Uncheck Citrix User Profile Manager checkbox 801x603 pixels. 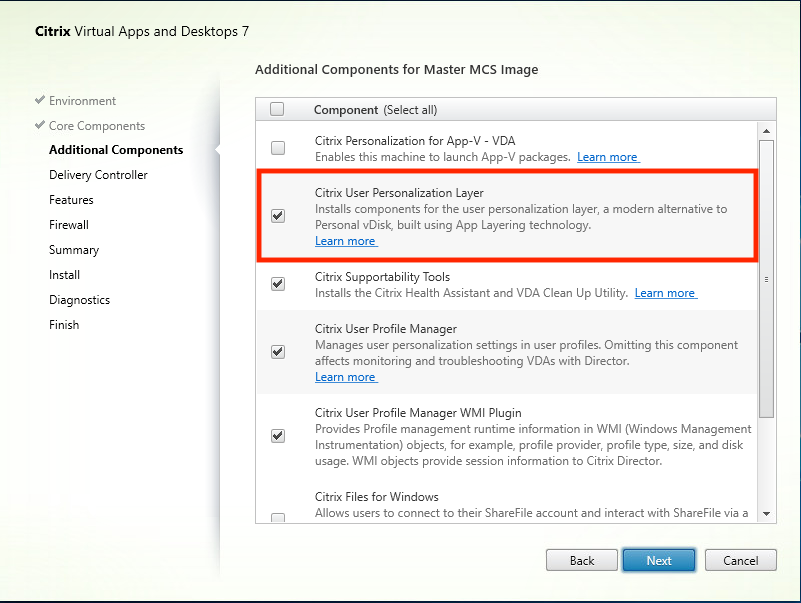278,352
